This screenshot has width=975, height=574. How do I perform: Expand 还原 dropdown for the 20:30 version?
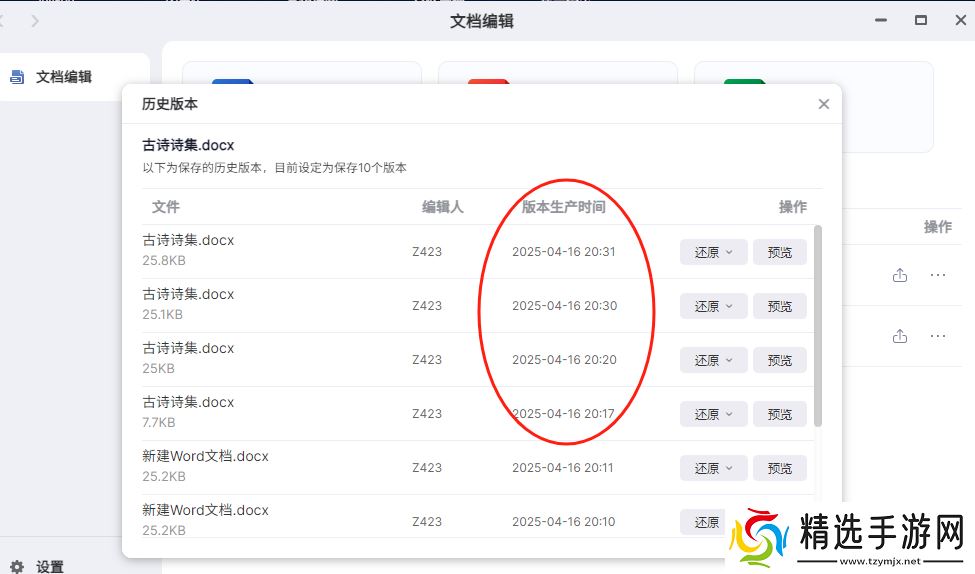[x=714, y=306]
